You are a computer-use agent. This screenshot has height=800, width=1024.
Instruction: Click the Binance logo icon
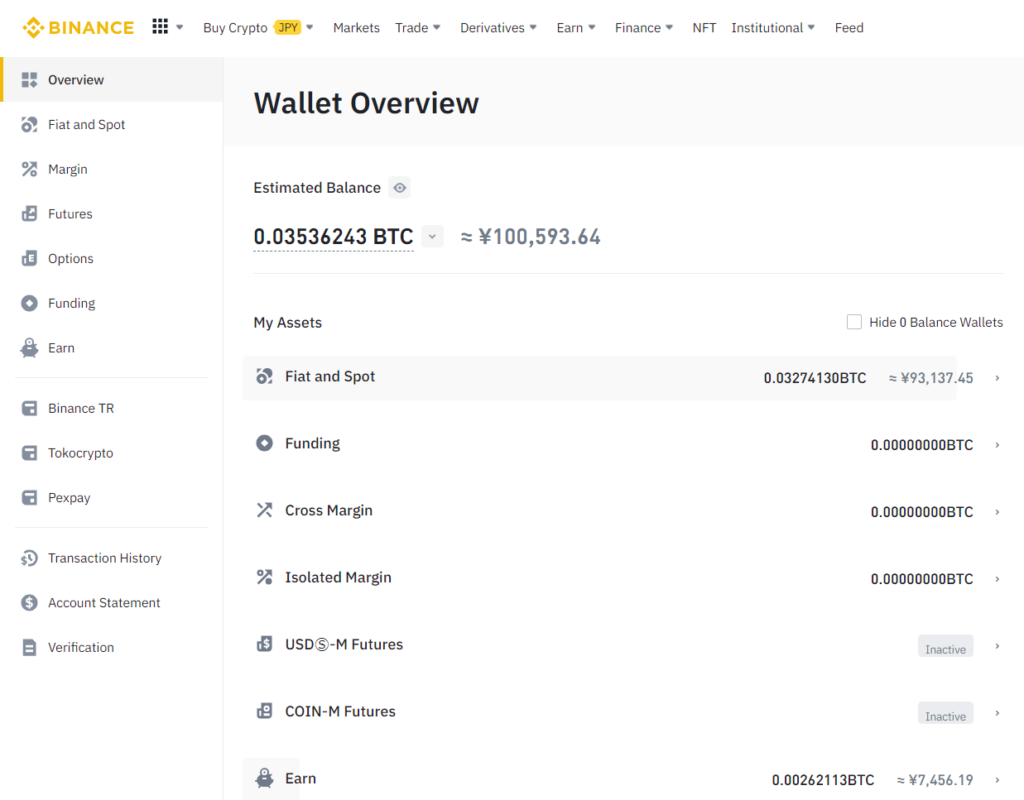coord(33,28)
